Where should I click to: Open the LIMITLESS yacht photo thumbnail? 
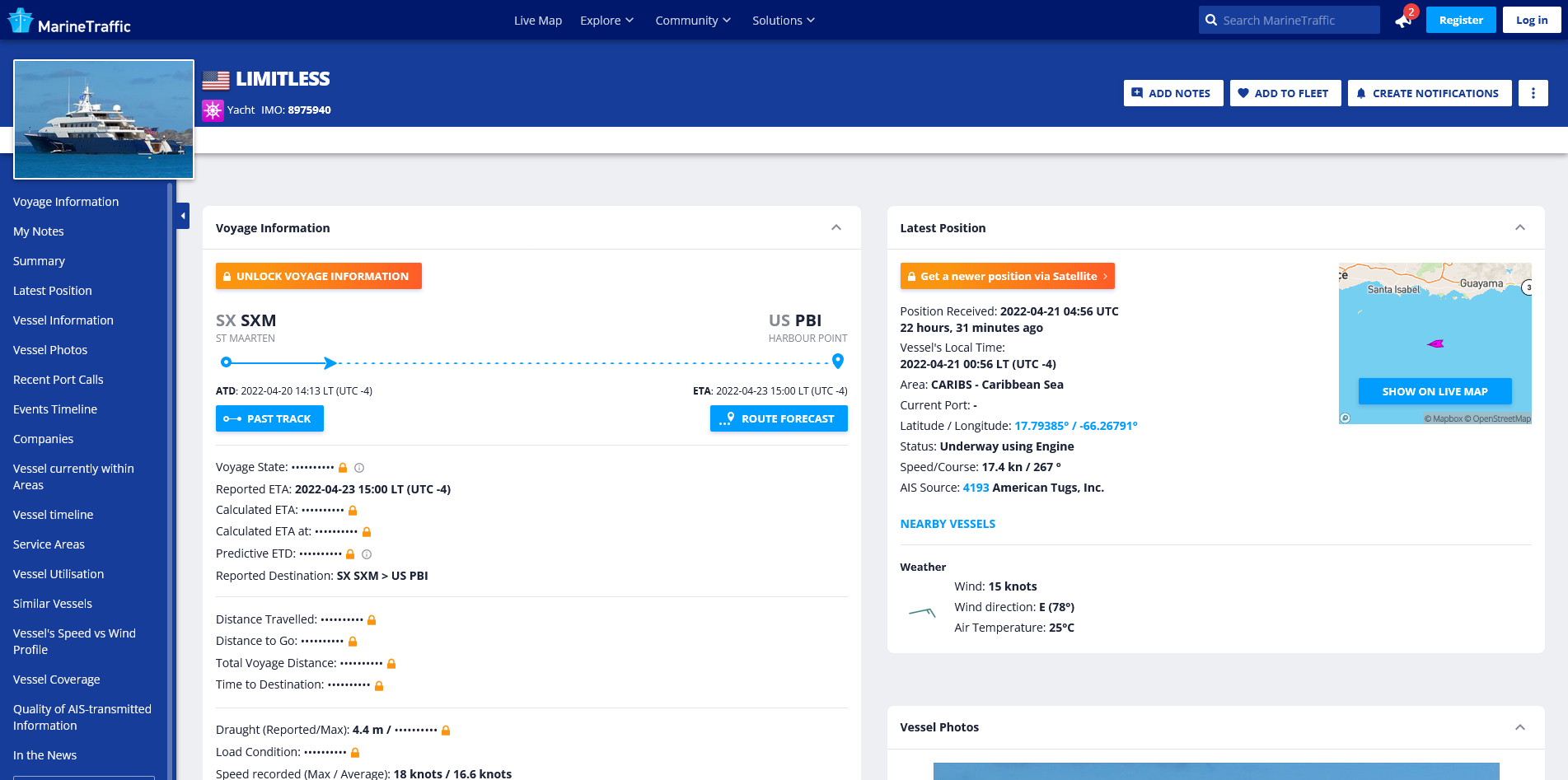click(x=104, y=119)
